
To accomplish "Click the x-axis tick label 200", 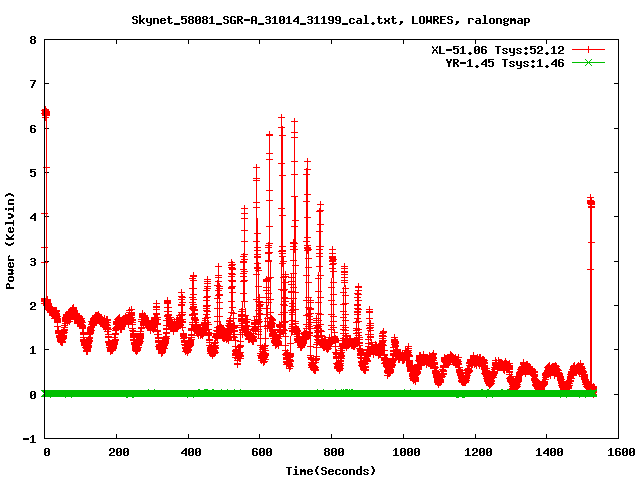I will click(119, 452).
